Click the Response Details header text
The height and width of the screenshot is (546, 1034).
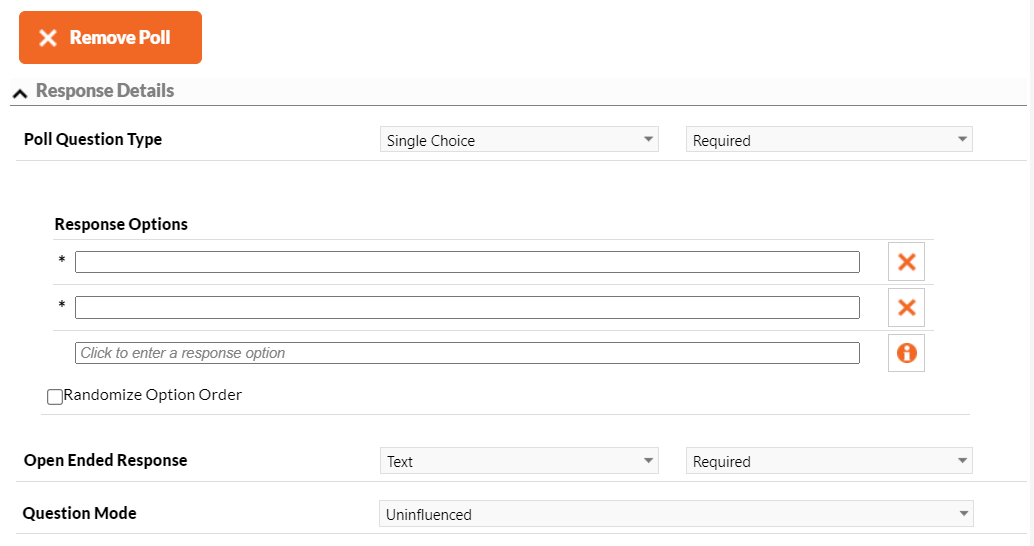pos(105,90)
